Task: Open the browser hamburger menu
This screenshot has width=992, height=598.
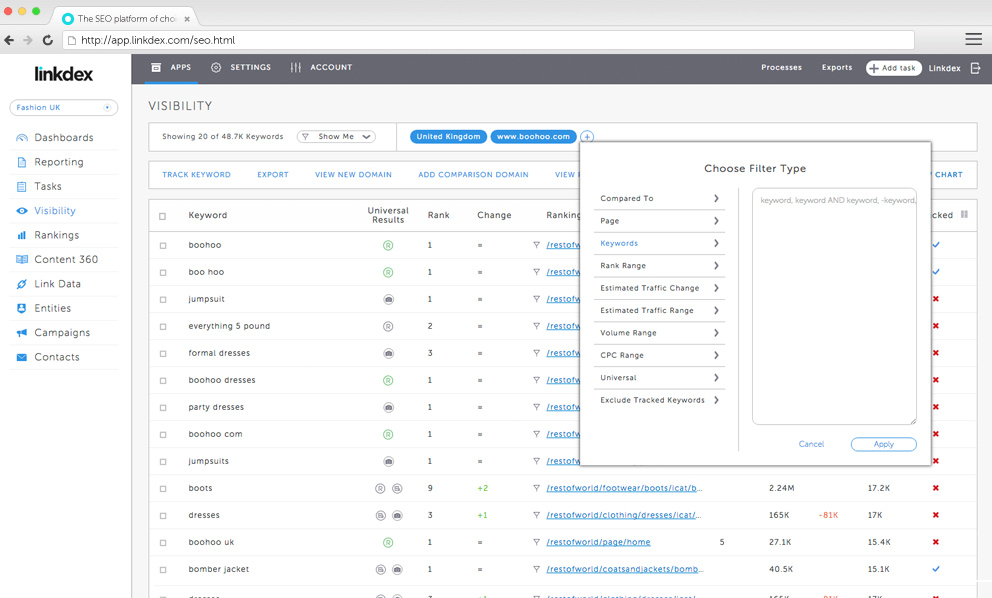Action: pos(974,39)
